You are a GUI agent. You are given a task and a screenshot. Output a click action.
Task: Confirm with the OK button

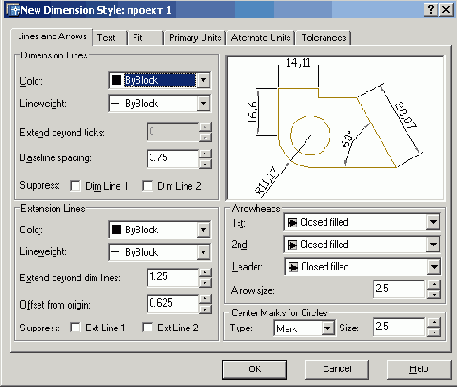click(254, 369)
